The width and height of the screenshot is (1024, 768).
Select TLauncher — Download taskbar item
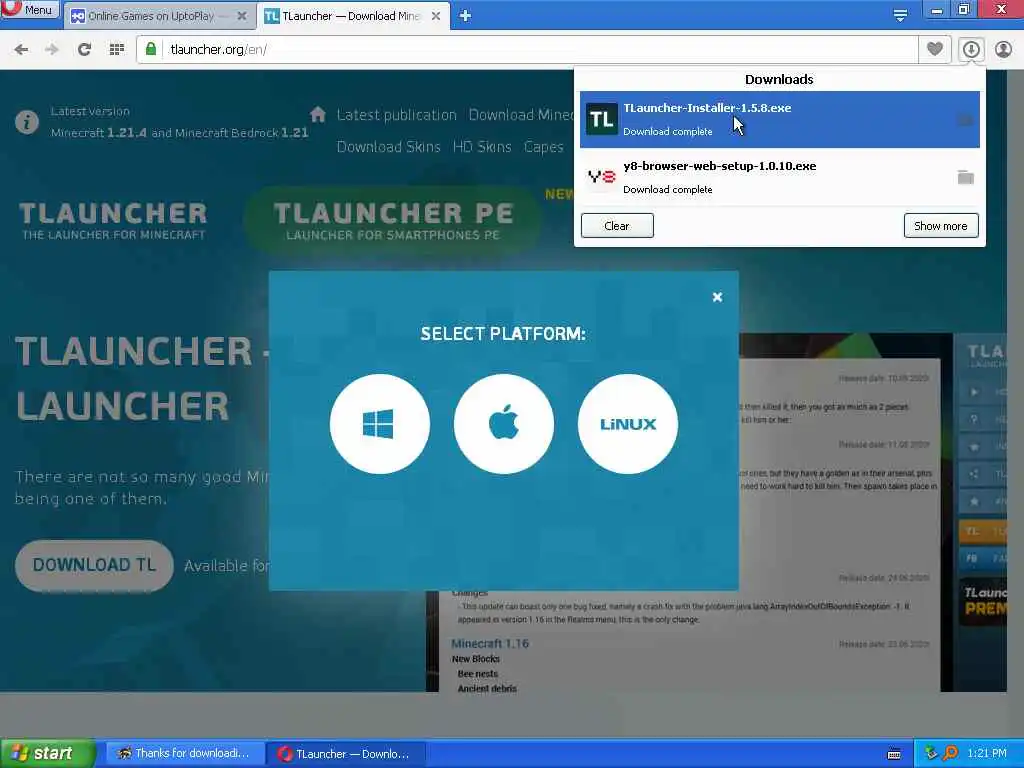click(x=345, y=754)
